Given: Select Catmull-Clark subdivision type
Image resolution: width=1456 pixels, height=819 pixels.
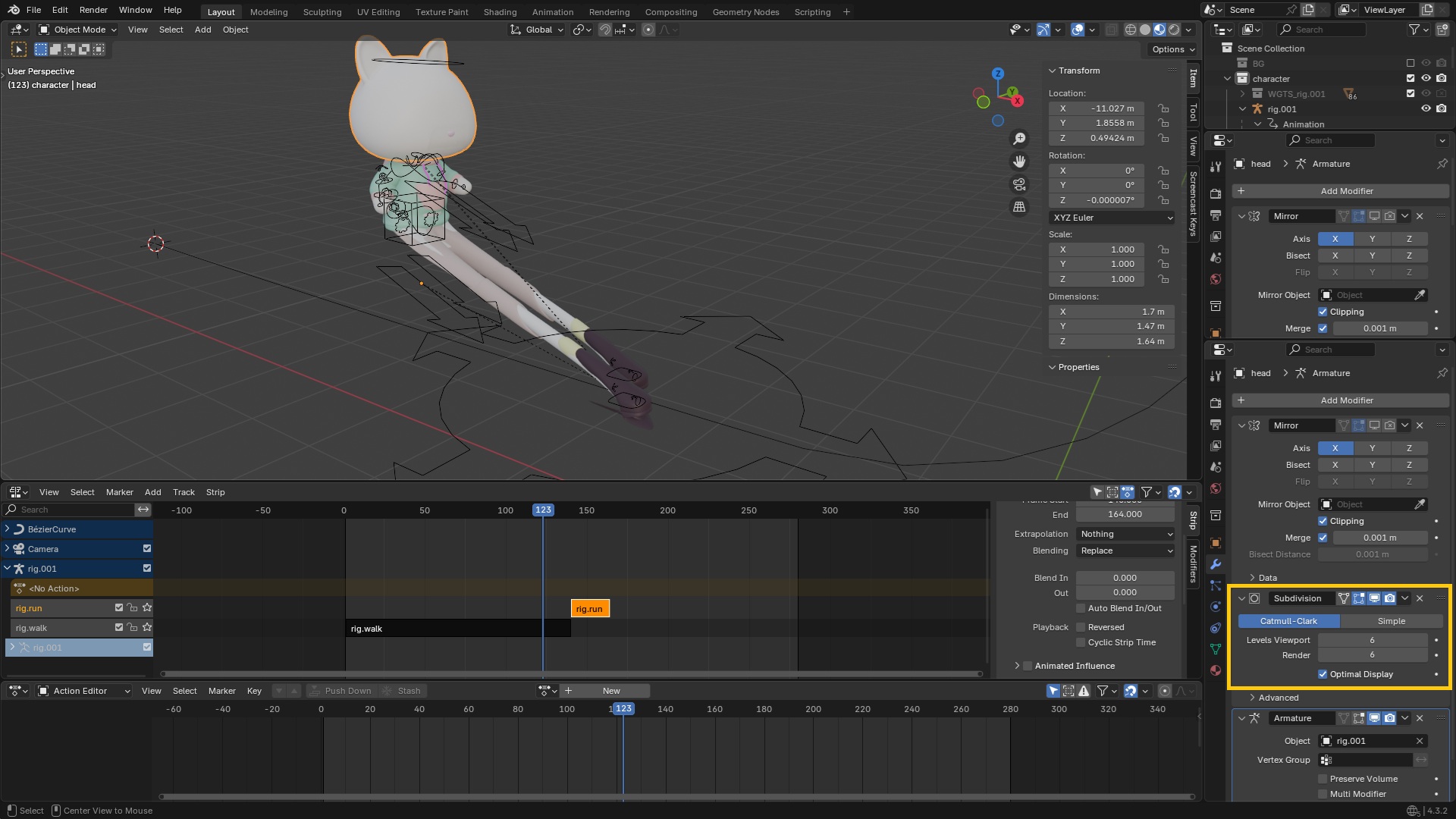Looking at the screenshot, I should tap(1288, 621).
